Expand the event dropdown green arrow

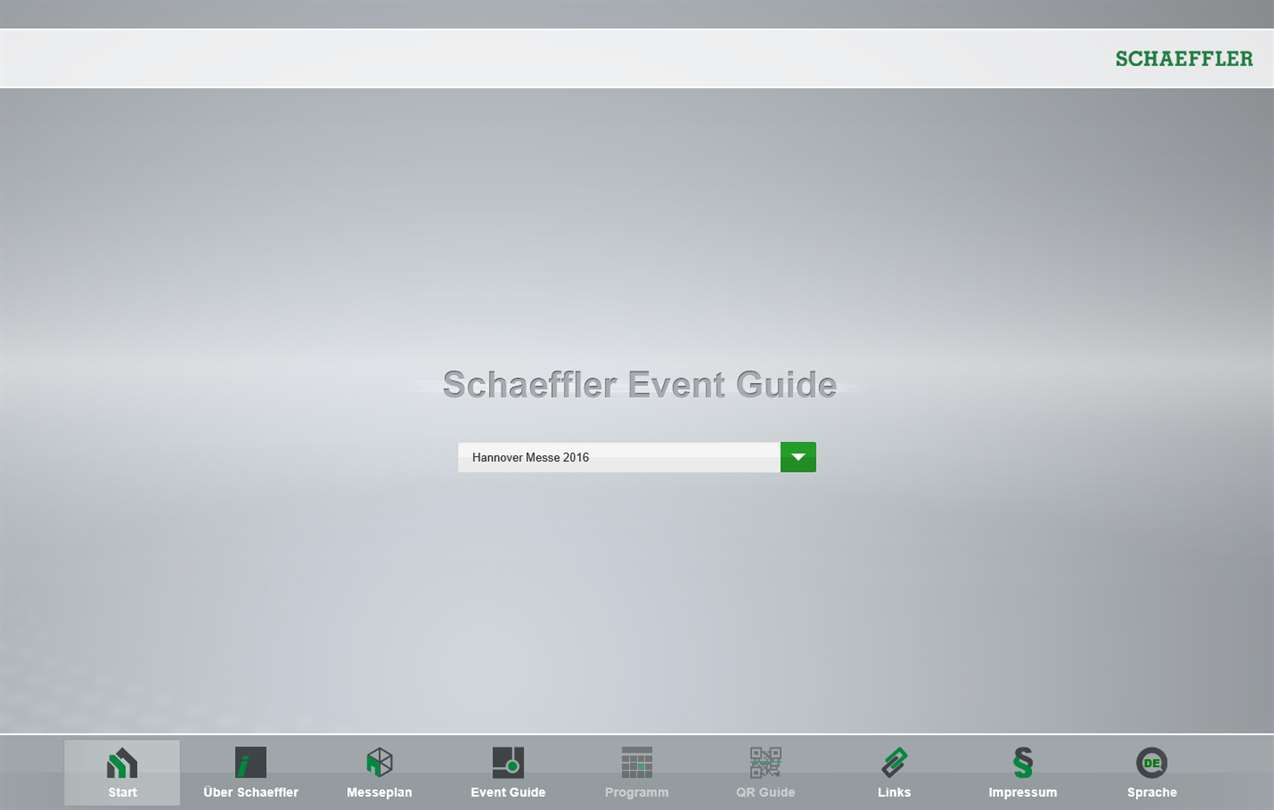pyautogui.click(x=798, y=457)
